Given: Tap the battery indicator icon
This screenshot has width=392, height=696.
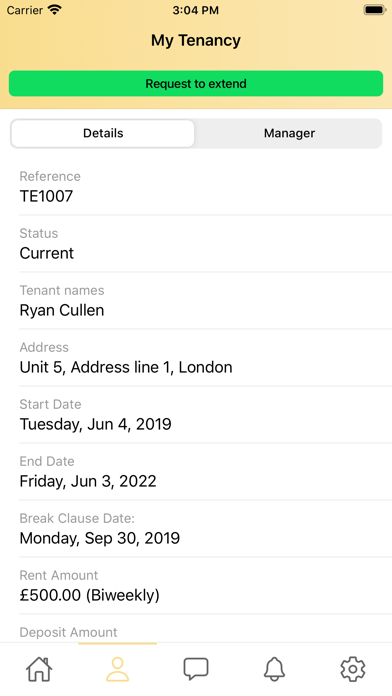Looking at the screenshot, I should click(374, 10).
